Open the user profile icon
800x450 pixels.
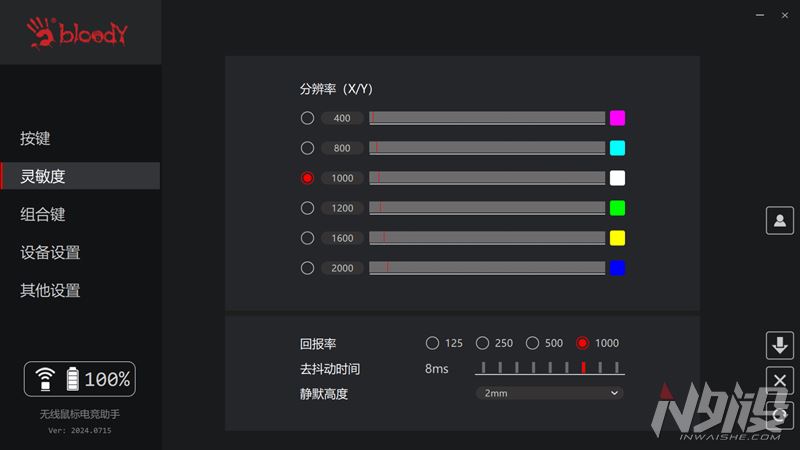pos(779,221)
